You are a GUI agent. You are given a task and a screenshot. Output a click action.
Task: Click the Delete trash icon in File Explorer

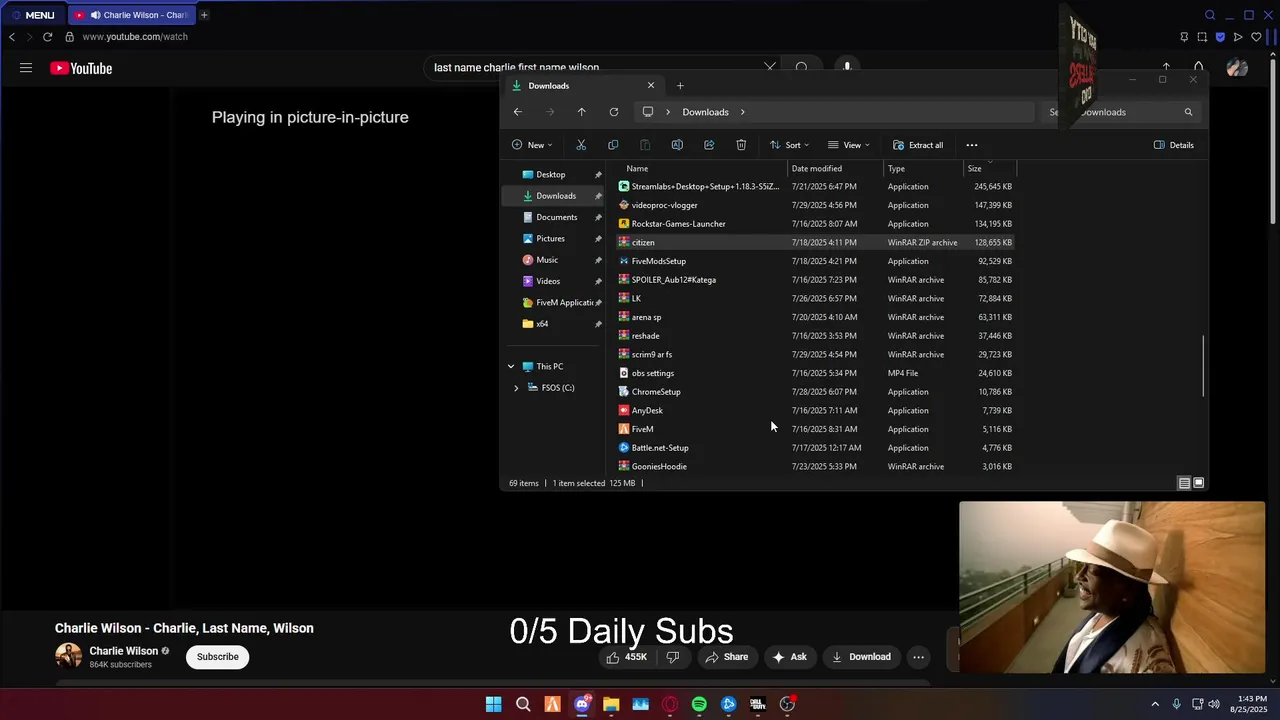pos(741,145)
